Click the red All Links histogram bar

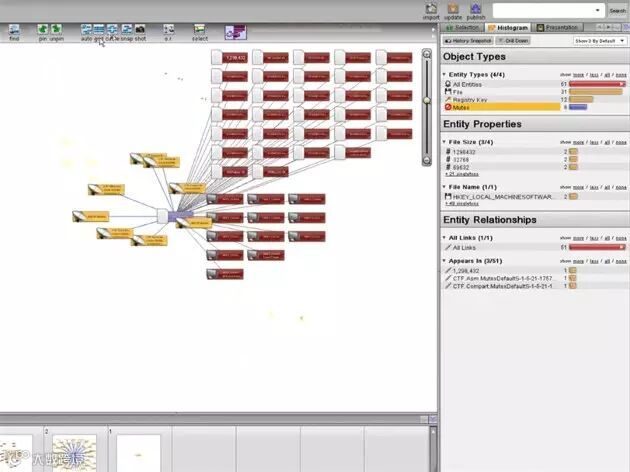click(597, 247)
